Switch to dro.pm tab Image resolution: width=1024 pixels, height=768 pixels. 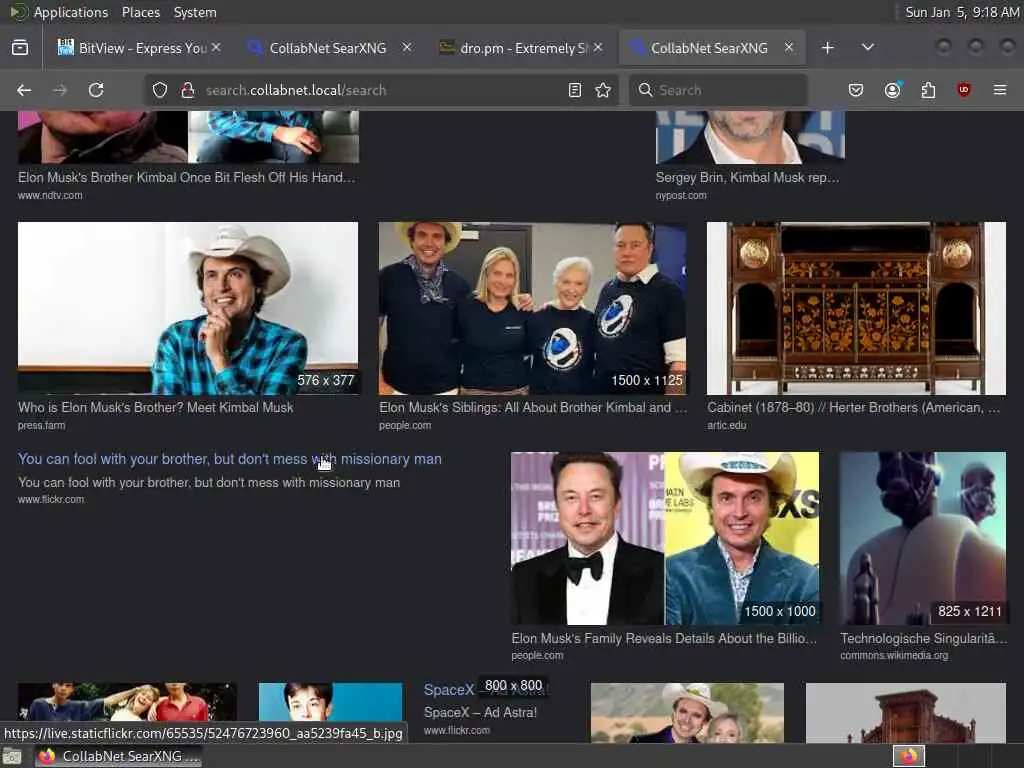tap(520, 48)
